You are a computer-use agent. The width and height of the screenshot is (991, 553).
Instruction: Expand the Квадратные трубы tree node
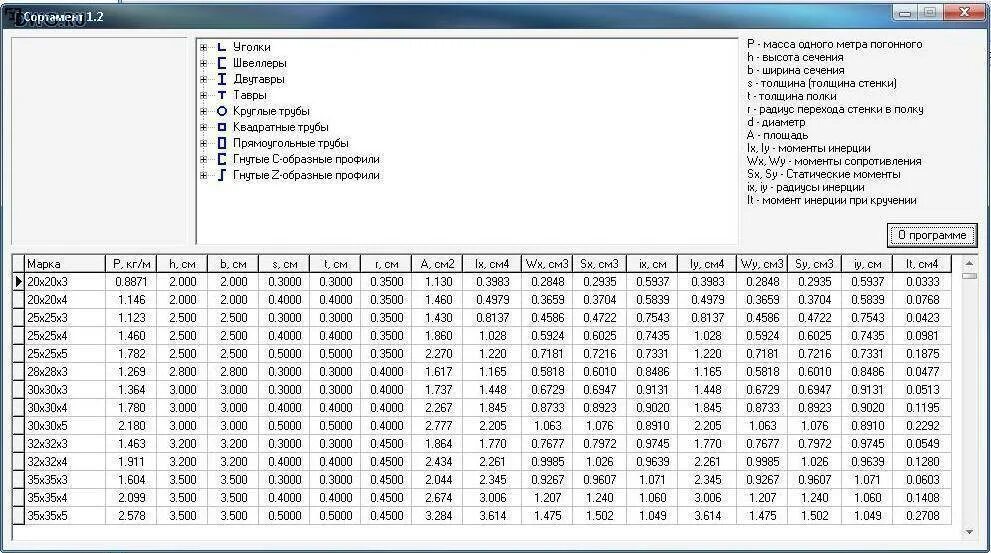(204, 128)
